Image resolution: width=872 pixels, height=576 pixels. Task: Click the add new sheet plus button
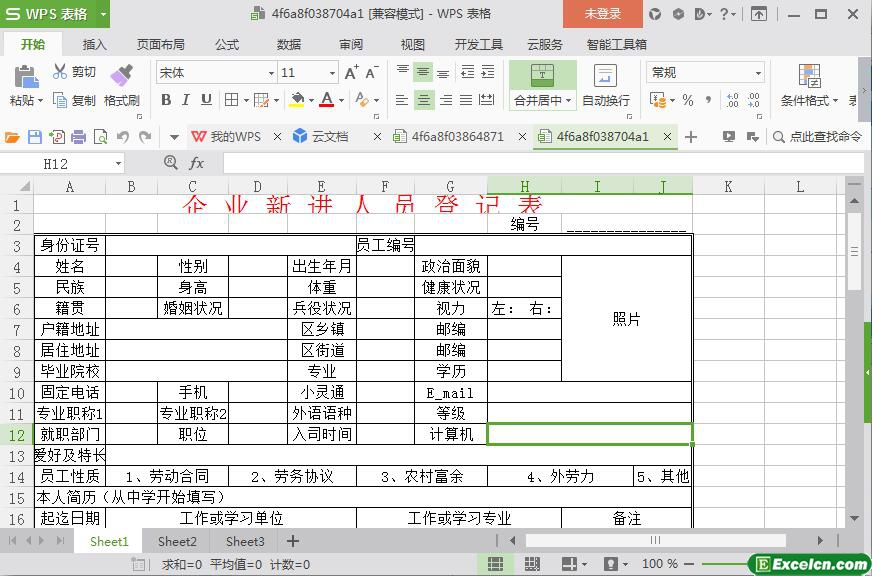pos(293,541)
